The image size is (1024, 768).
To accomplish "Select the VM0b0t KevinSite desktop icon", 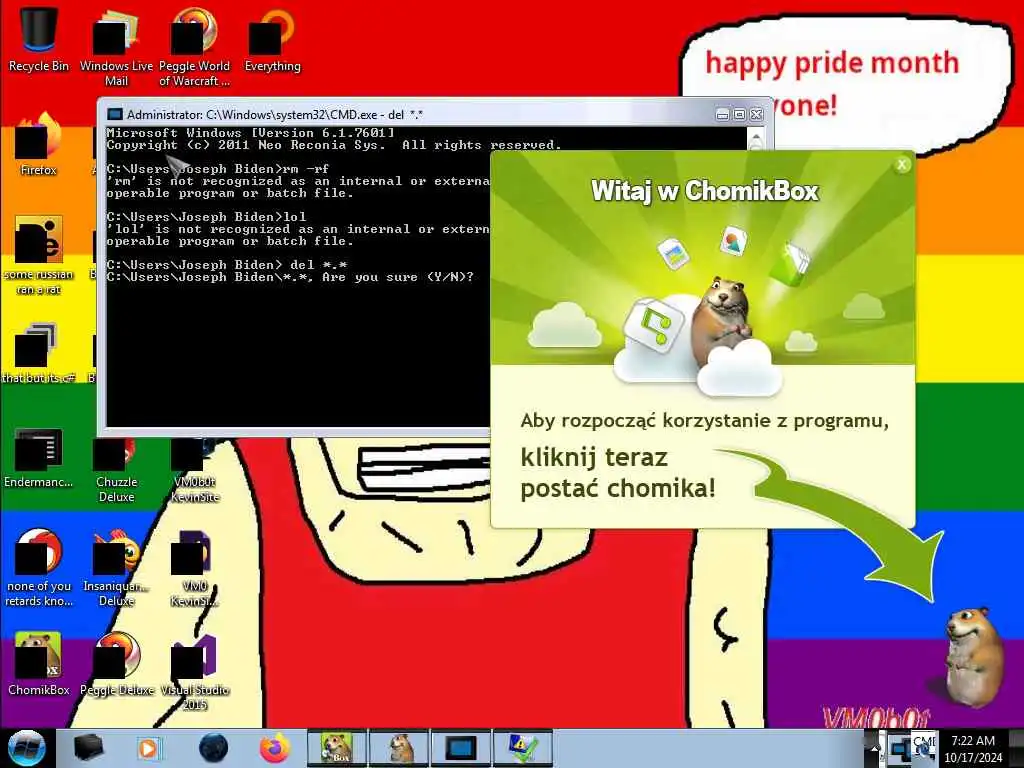I will pyautogui.click(x=194, y=469).
